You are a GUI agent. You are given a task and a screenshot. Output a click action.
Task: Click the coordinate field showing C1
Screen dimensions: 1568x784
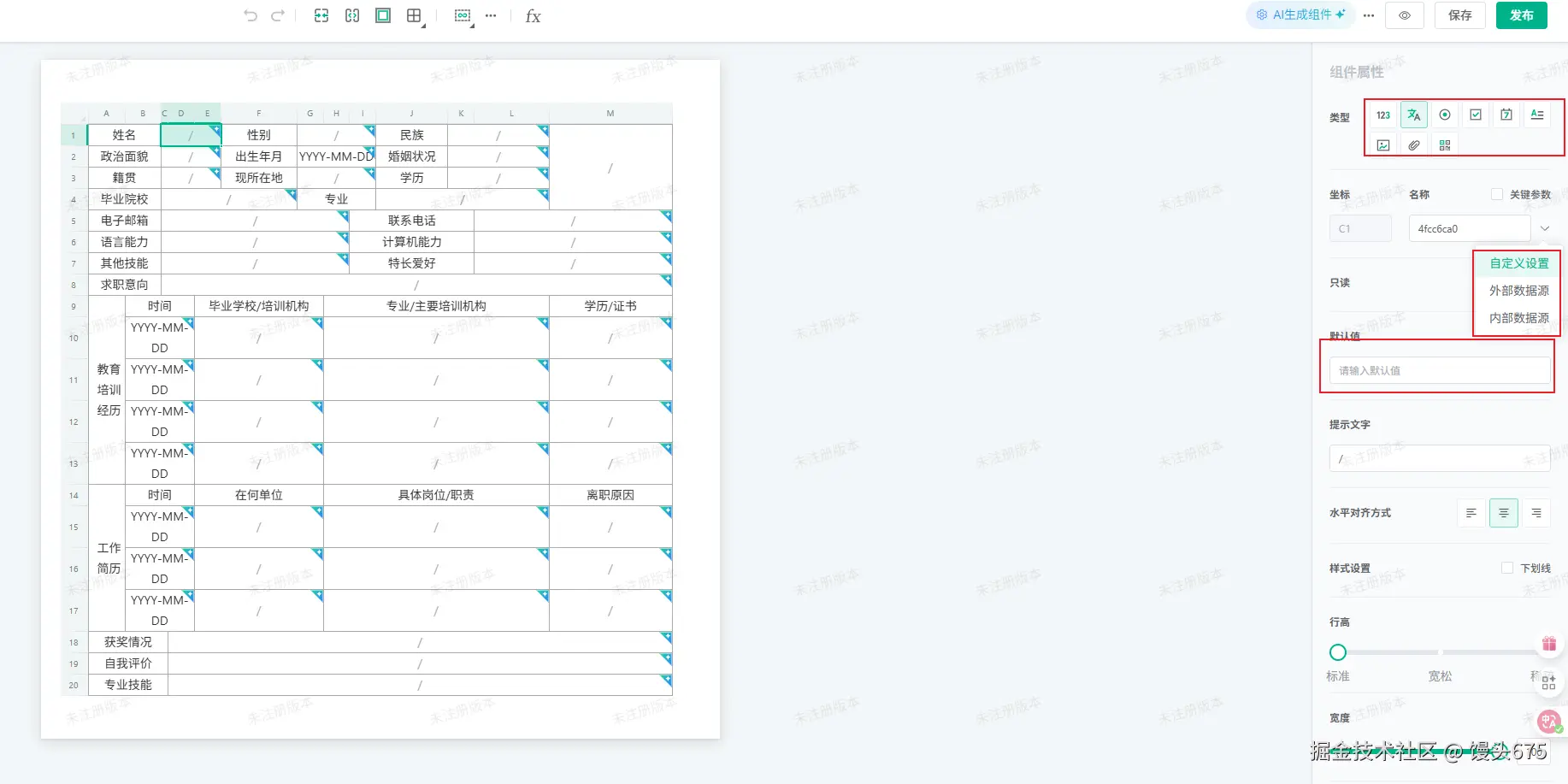tap(1360, 228)
